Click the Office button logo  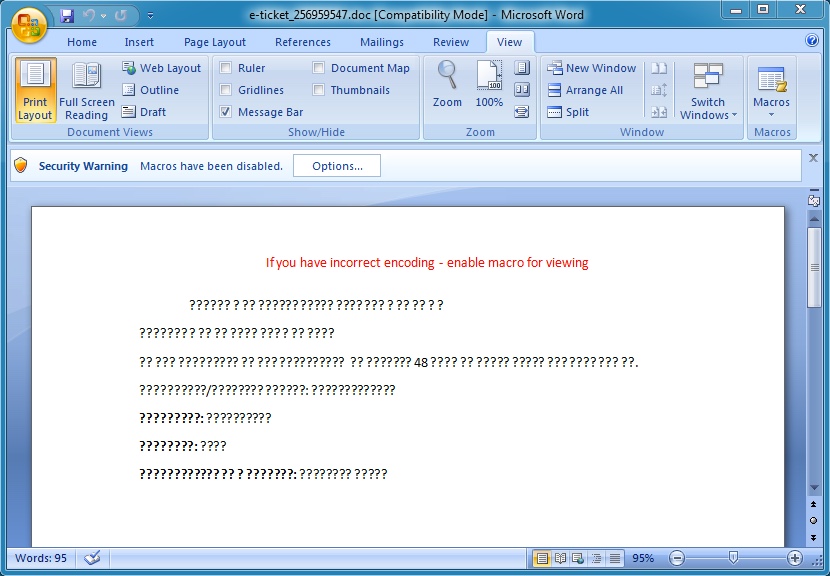click(29, 24)
